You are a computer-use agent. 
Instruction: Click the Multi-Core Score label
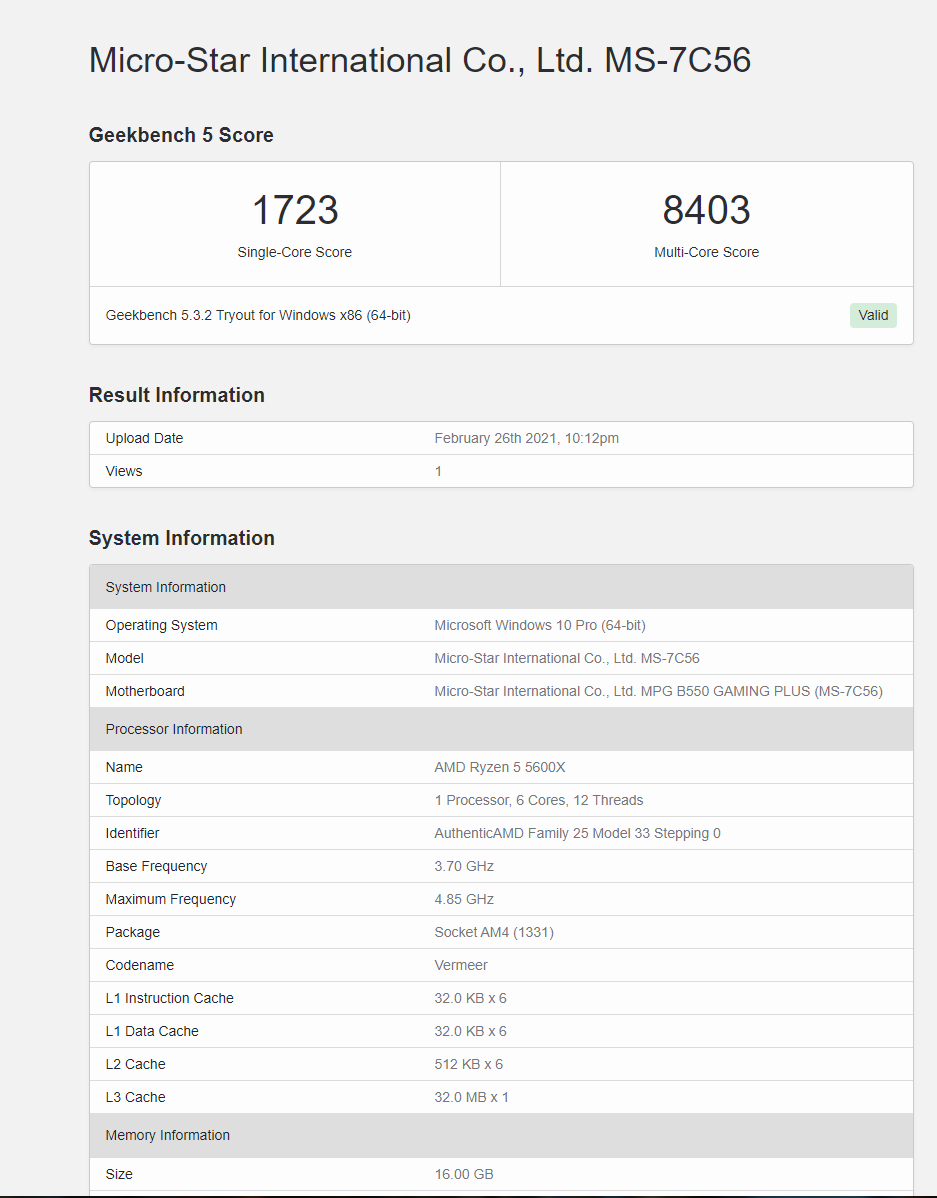tap(707, 252)
